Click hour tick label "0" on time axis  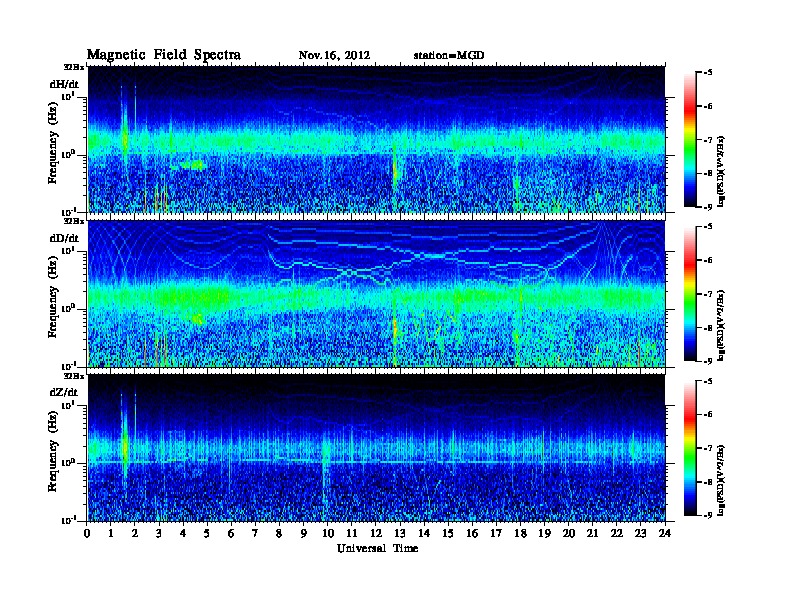(87, 533)
